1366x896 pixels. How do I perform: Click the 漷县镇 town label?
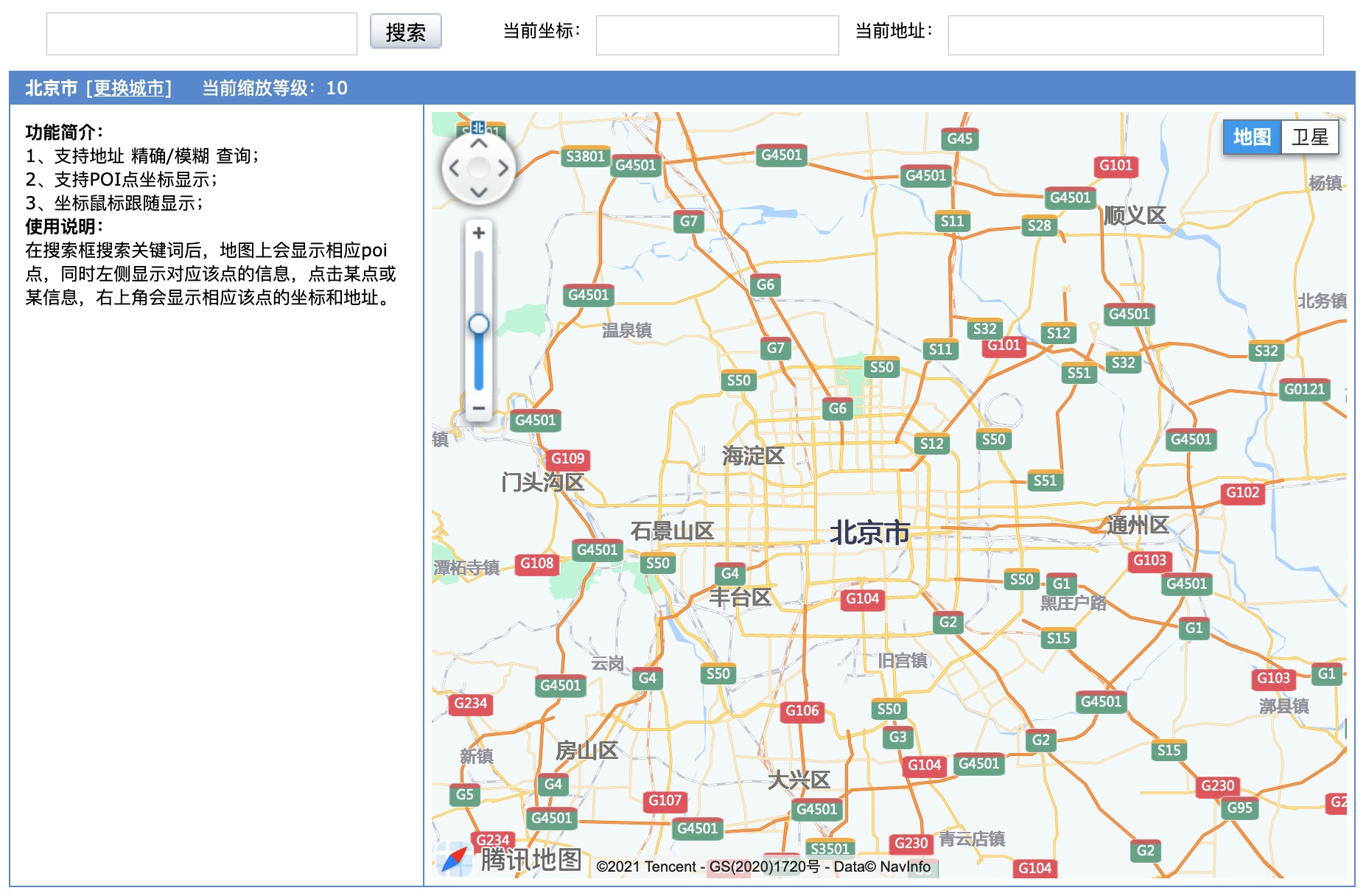click(1283, 707)
